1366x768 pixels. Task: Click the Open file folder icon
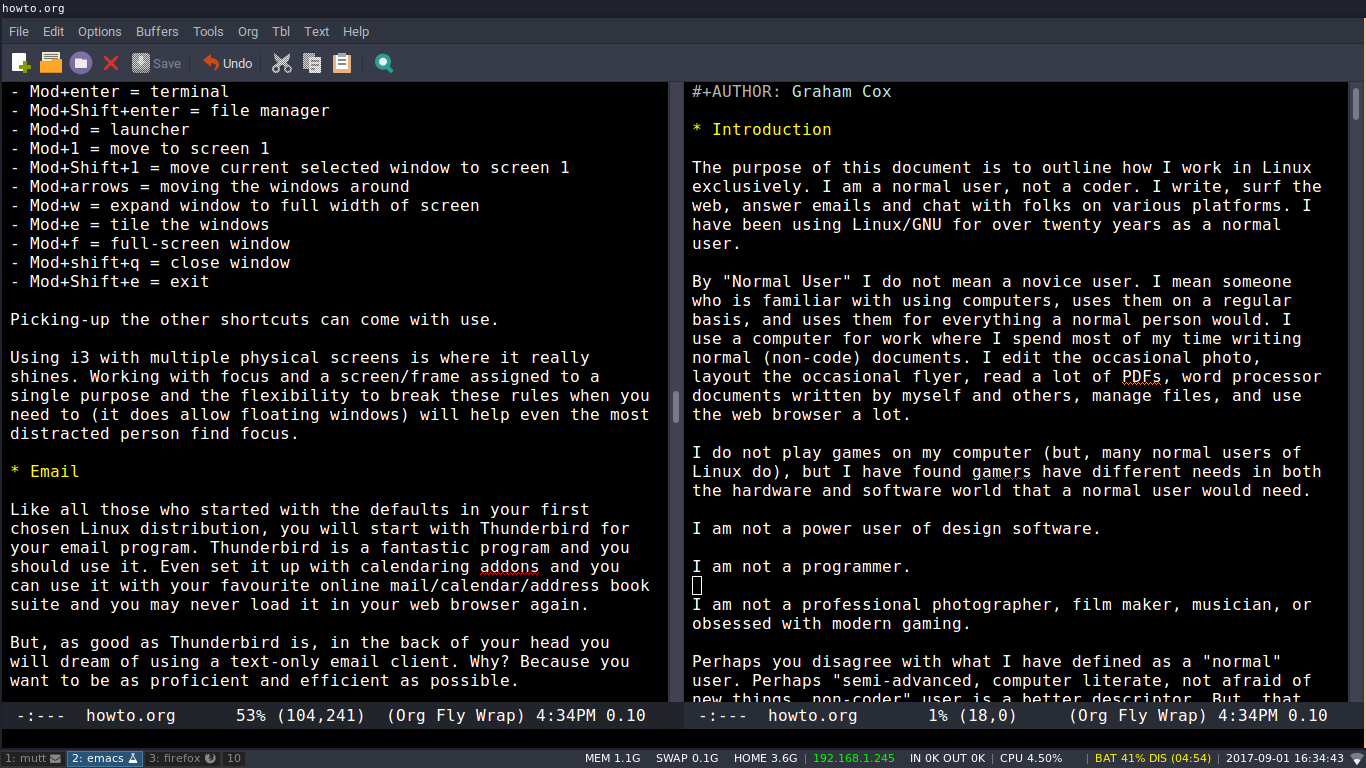(x=51, y=63)
